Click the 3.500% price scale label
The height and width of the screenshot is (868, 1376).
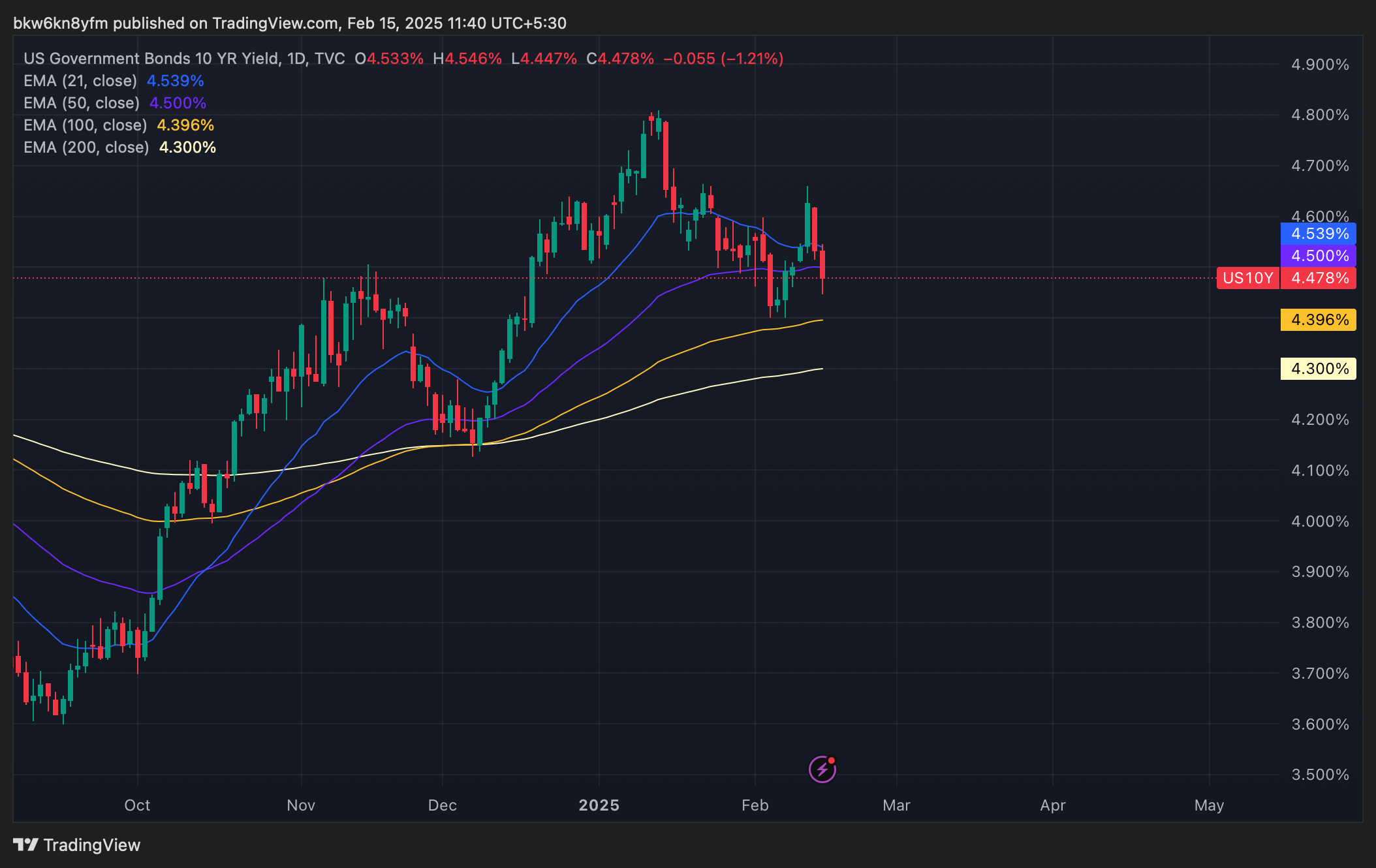pos(1320,775)
